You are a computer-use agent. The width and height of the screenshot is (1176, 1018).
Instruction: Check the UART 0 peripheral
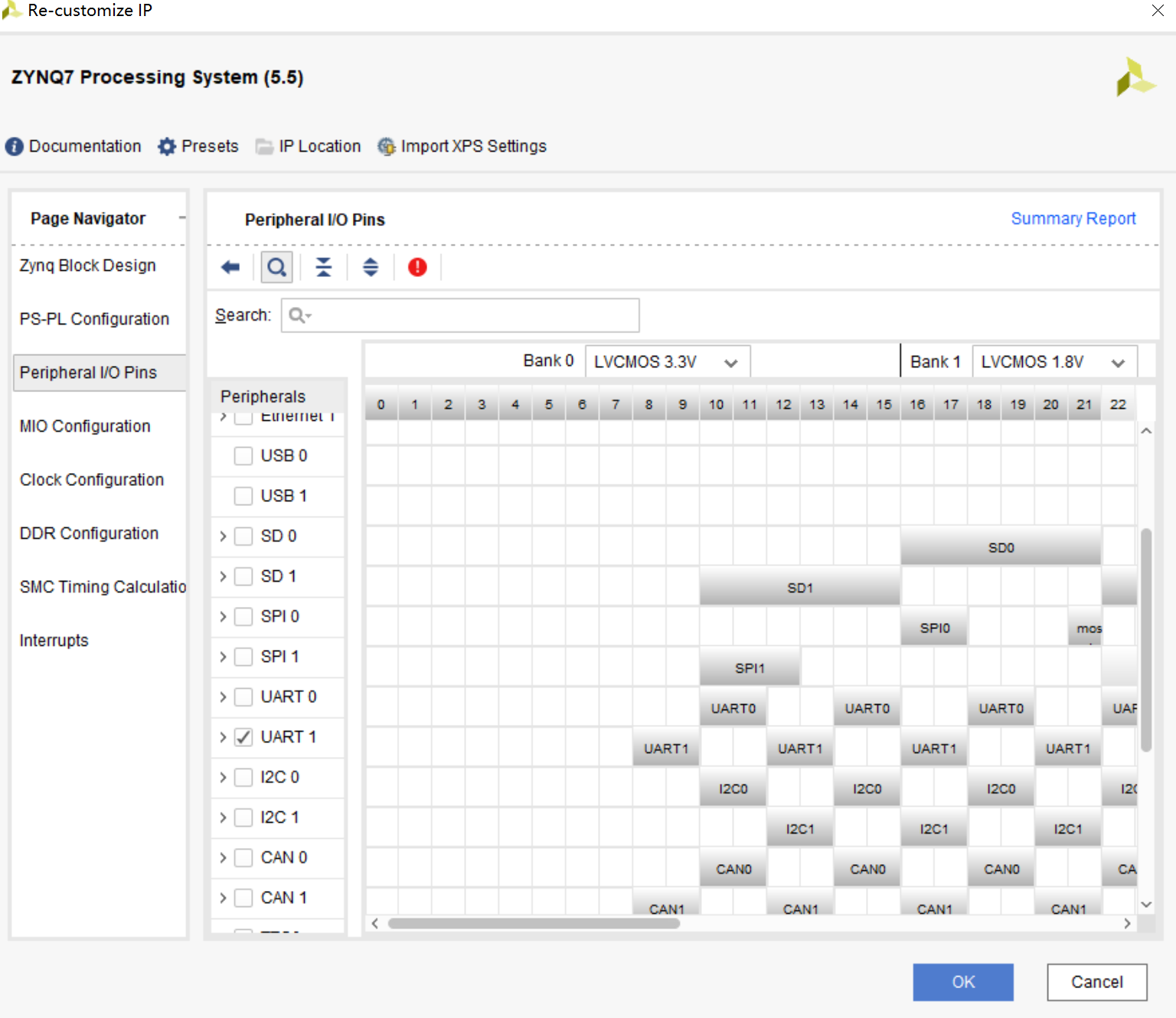(x=243, y=697)
